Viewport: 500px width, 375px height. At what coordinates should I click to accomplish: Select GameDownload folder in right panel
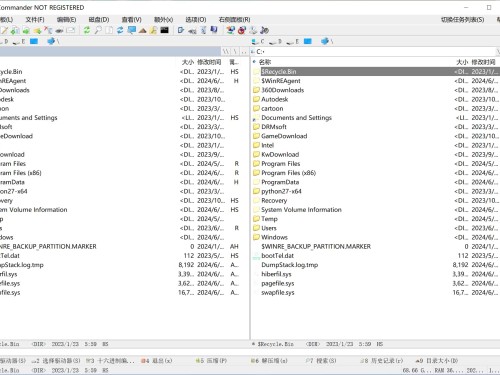coord(284,136)
